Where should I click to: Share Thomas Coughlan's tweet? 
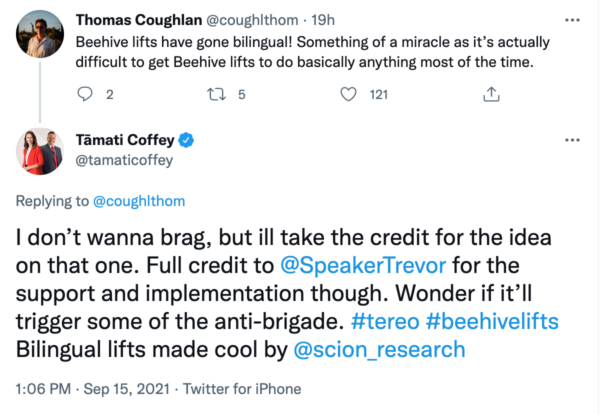tap(491, 95)
